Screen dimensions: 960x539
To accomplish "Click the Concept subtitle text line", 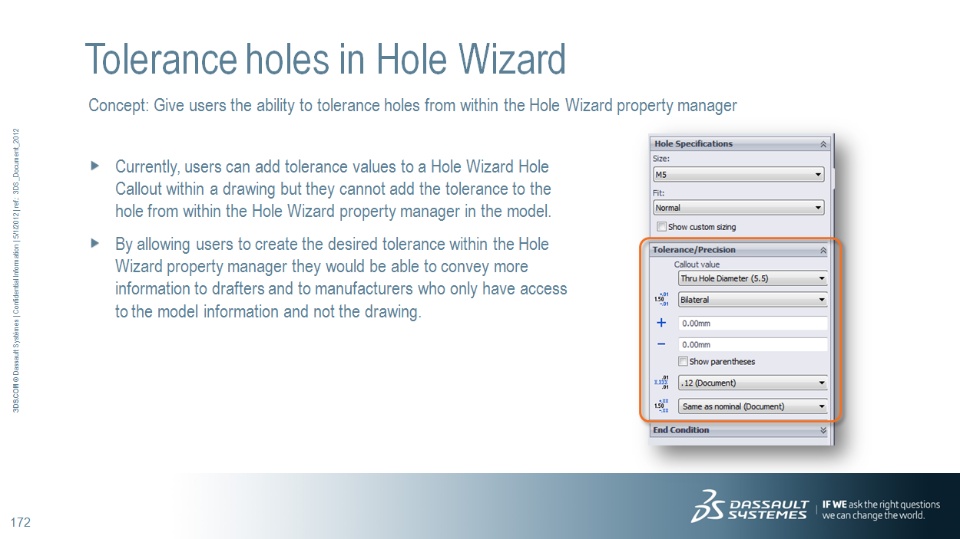I will (413, 105).
